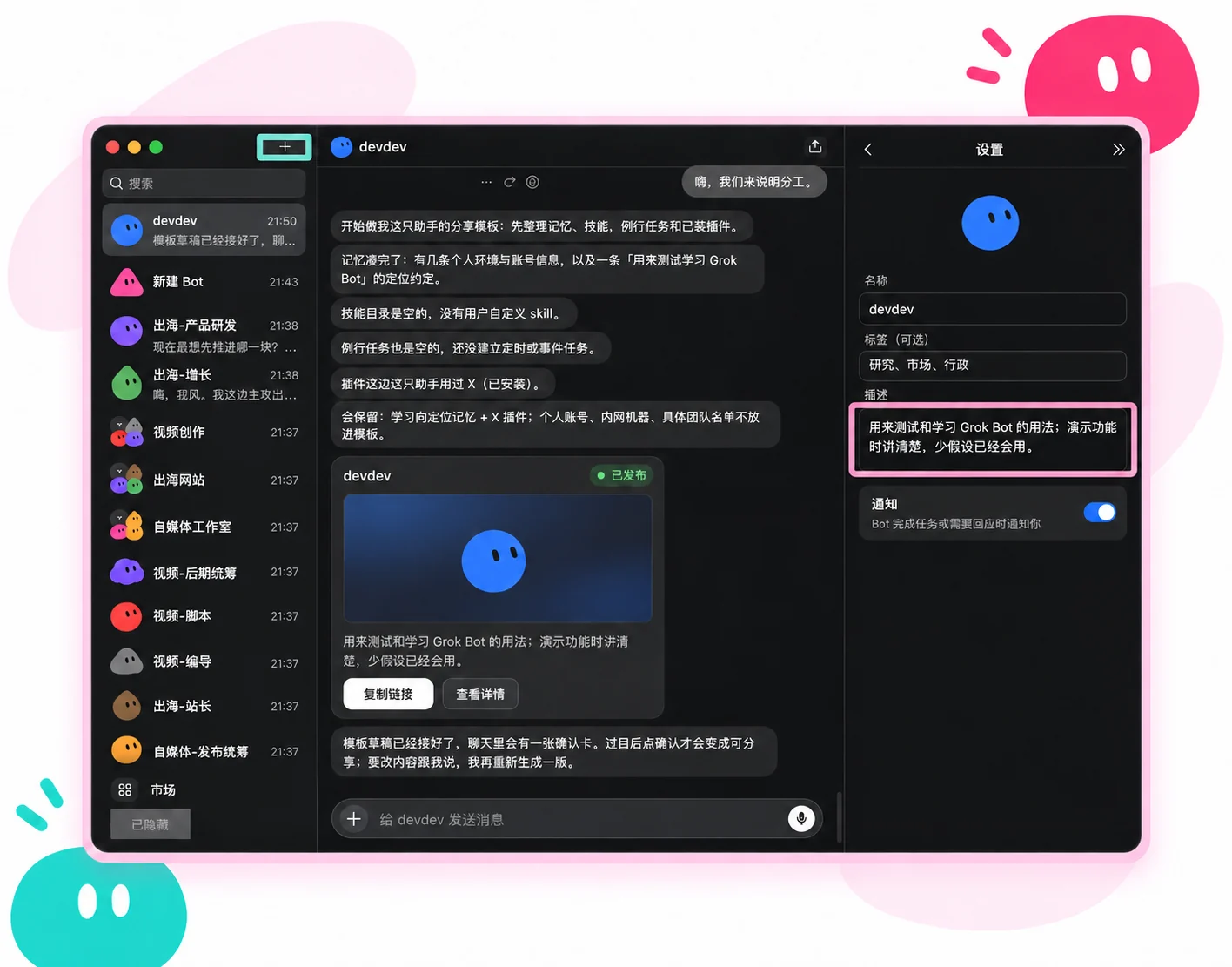Click the 已发布 status badge
Image resolution: width=1232 pixels, height=967 pixels.
point(622,475)
